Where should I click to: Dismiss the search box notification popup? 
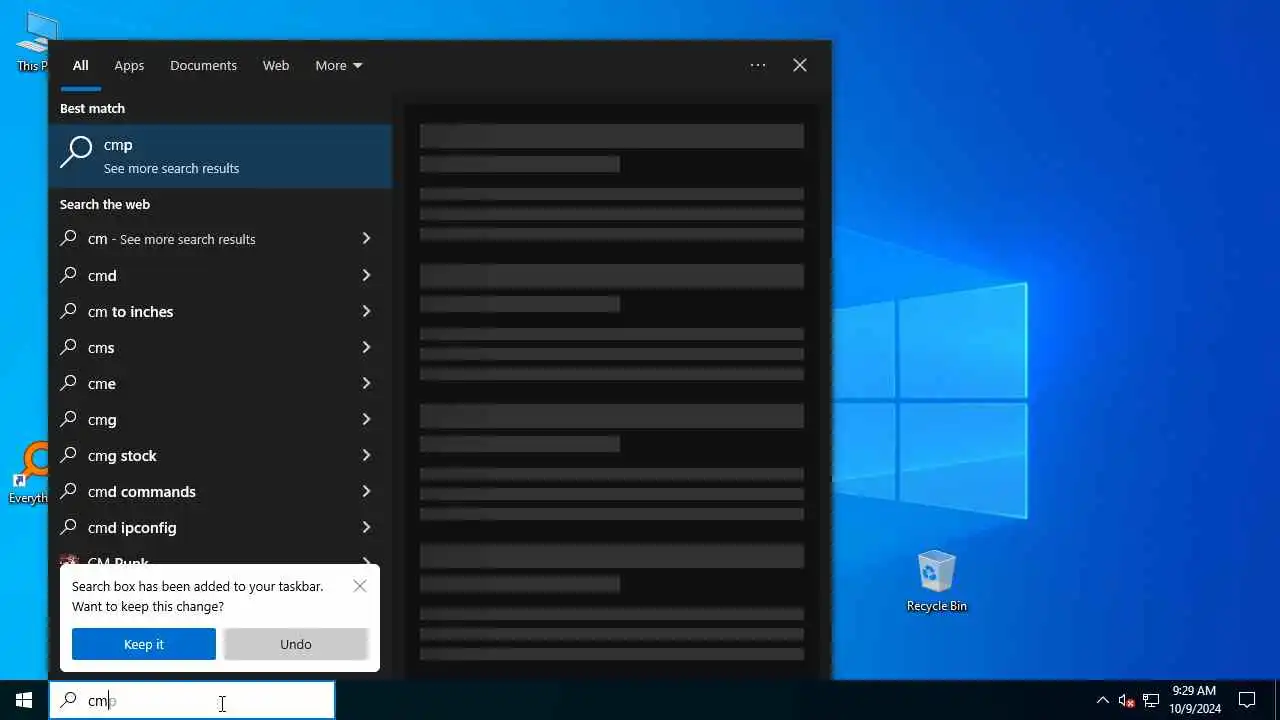[x=360, y=586]
